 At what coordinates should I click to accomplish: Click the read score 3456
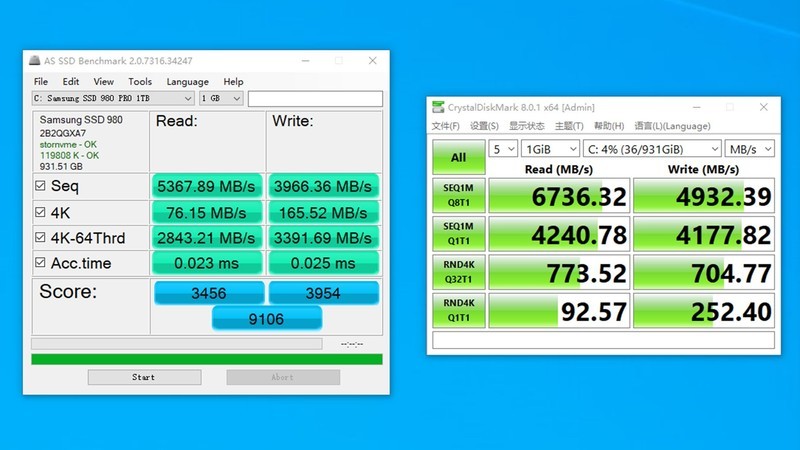coord(209,293)
